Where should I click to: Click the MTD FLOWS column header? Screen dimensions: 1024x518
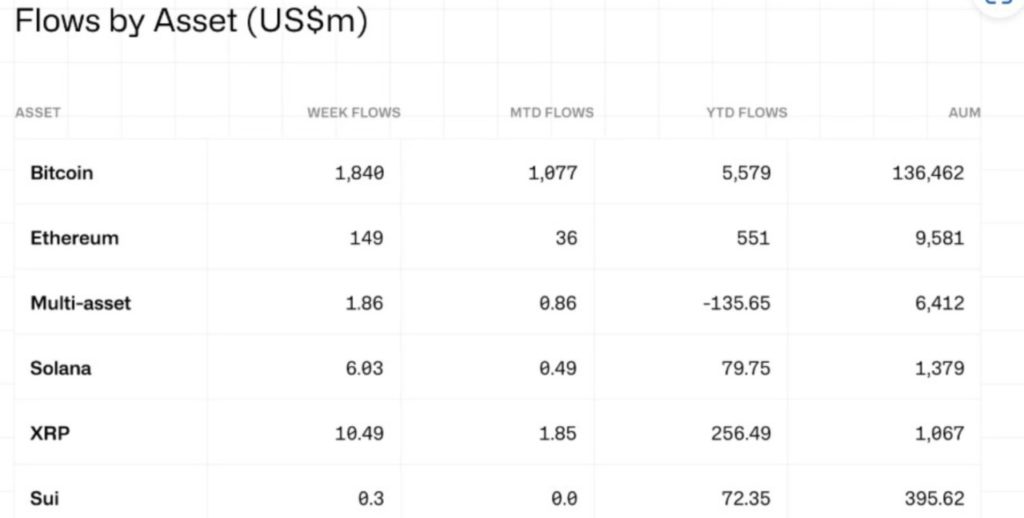tap(551, 112)
